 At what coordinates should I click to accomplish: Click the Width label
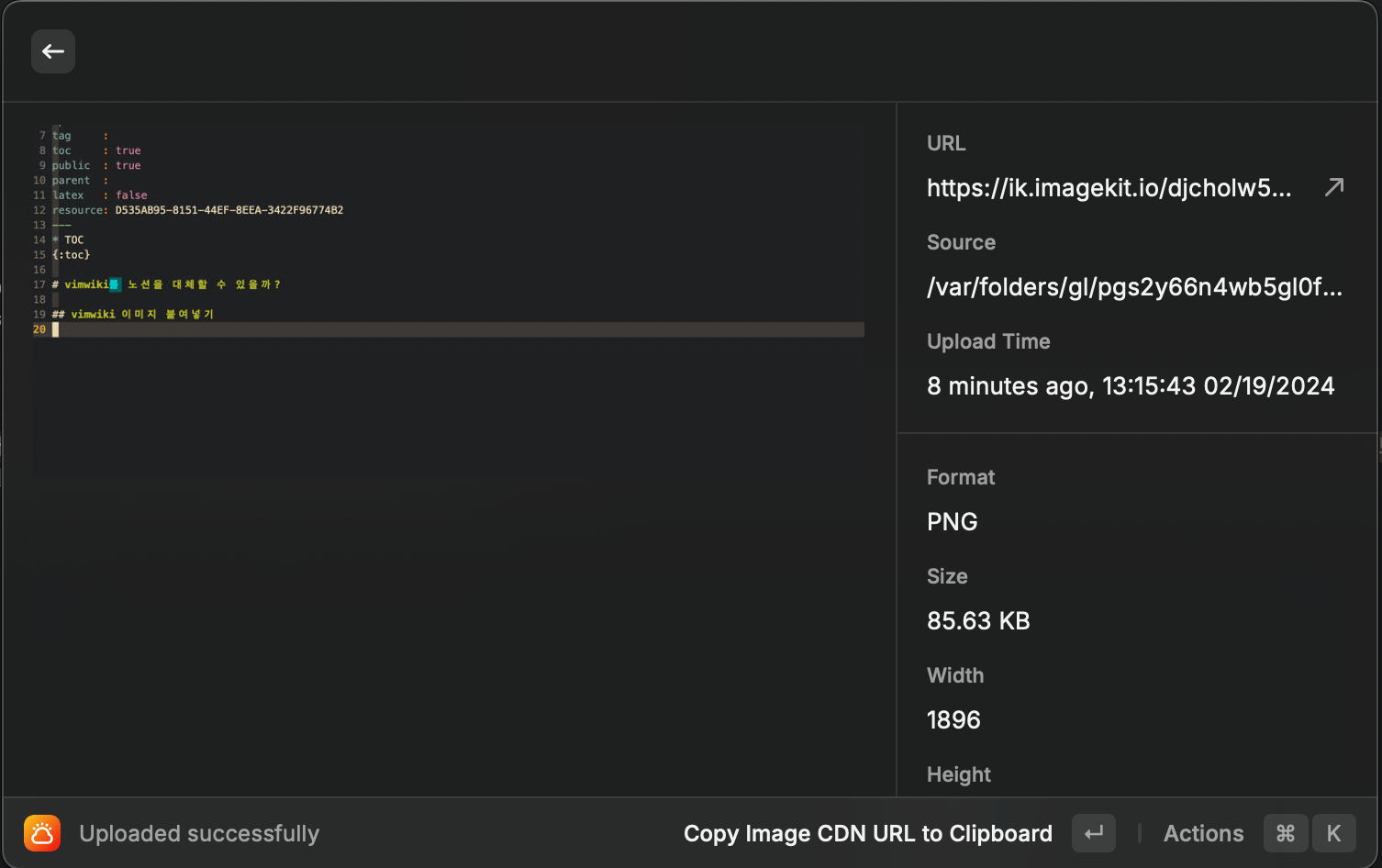955,675
